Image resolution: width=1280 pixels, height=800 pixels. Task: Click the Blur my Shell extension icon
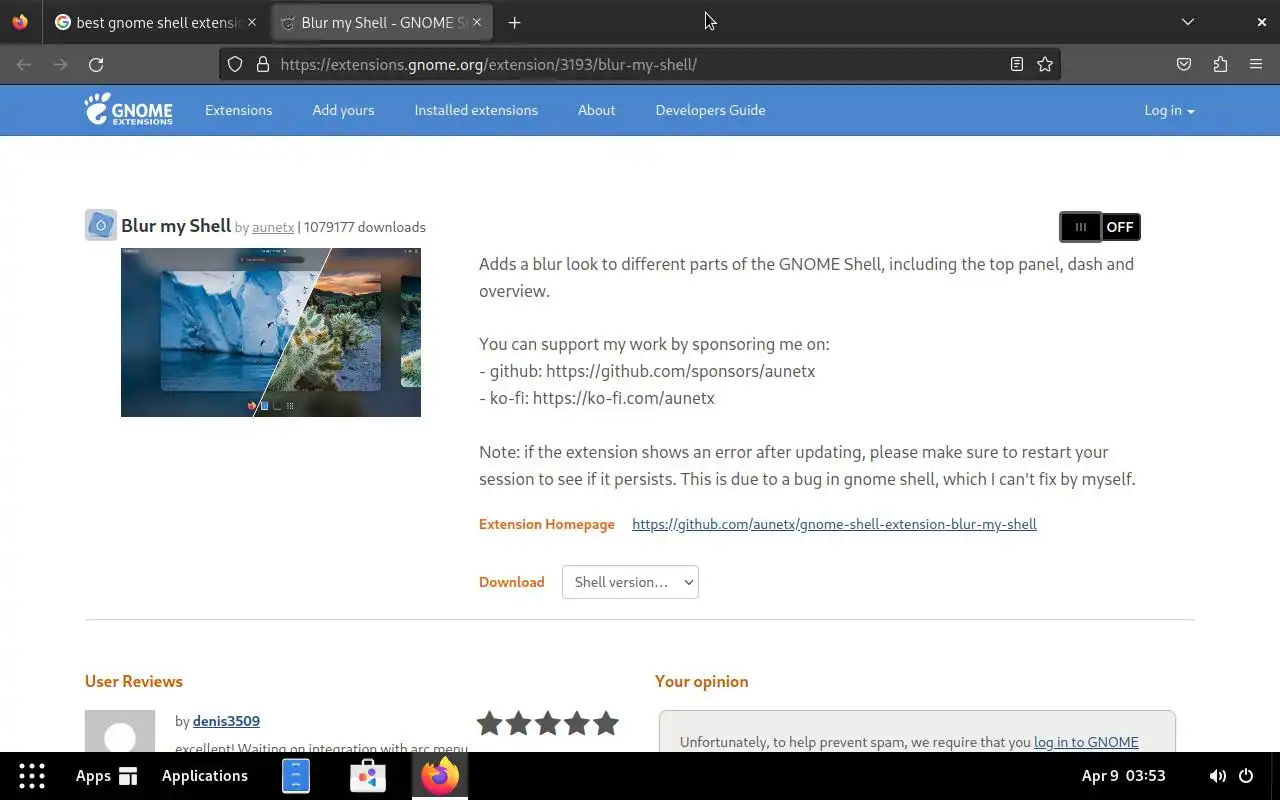101,225
